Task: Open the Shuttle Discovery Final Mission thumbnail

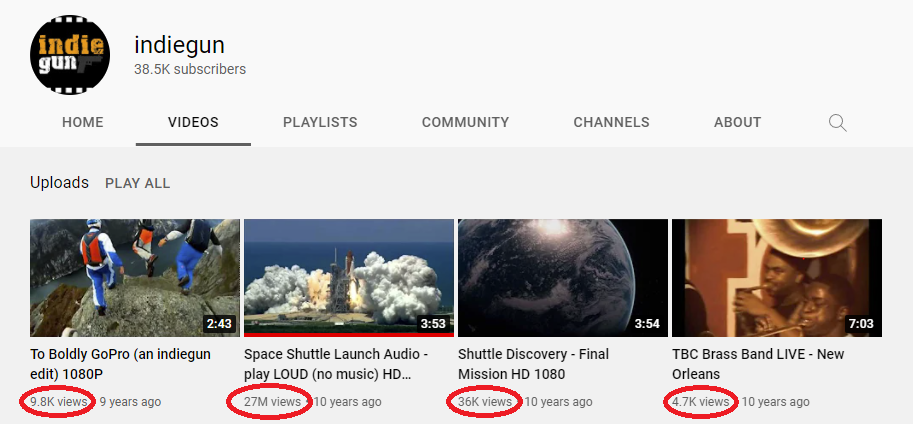Action: pos(563,278)
